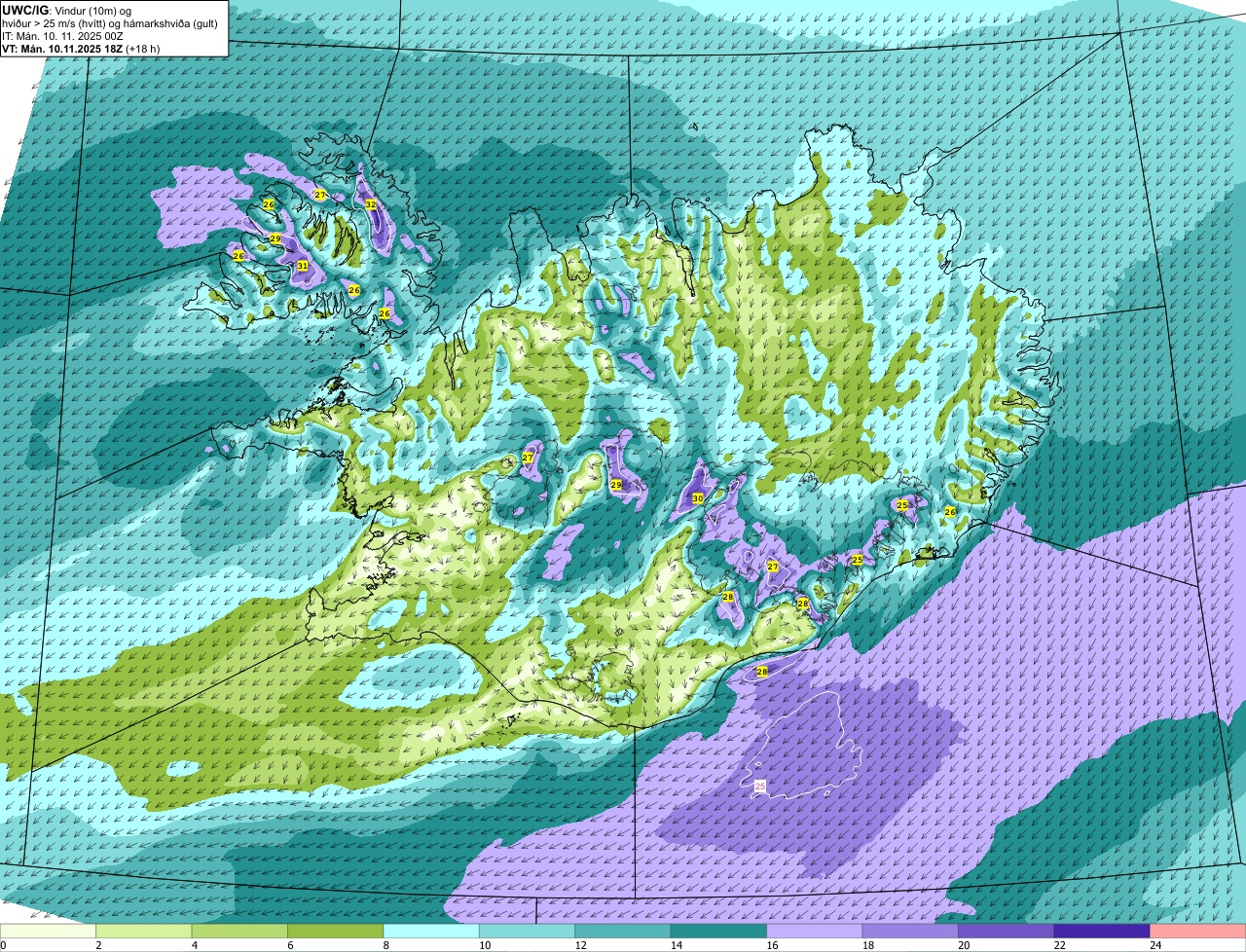Click the "0" tick on the color scale
This screenshot has height=952, width=1246.
[4, 945]
